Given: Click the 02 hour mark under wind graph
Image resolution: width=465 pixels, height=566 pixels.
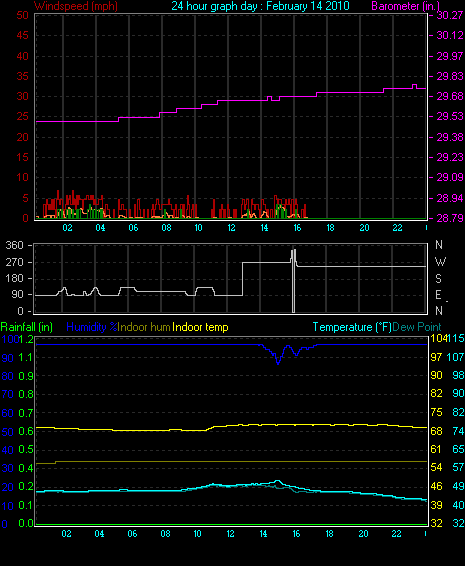Looking at the screenshot, I should pos(68,228).
